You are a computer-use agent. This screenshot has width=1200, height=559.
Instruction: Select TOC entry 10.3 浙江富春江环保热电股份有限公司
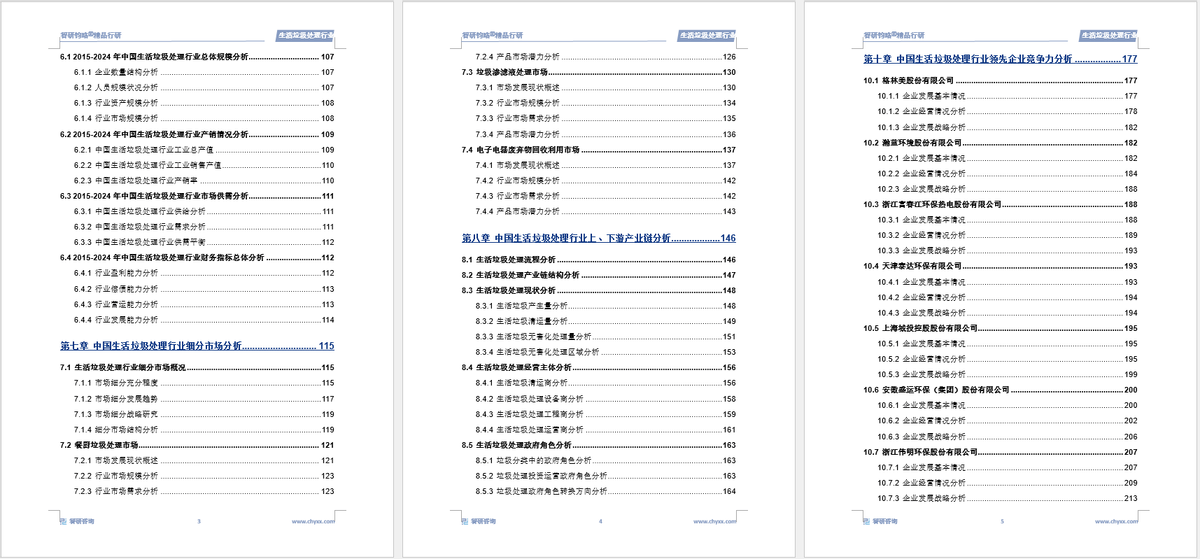(1001, 204)
